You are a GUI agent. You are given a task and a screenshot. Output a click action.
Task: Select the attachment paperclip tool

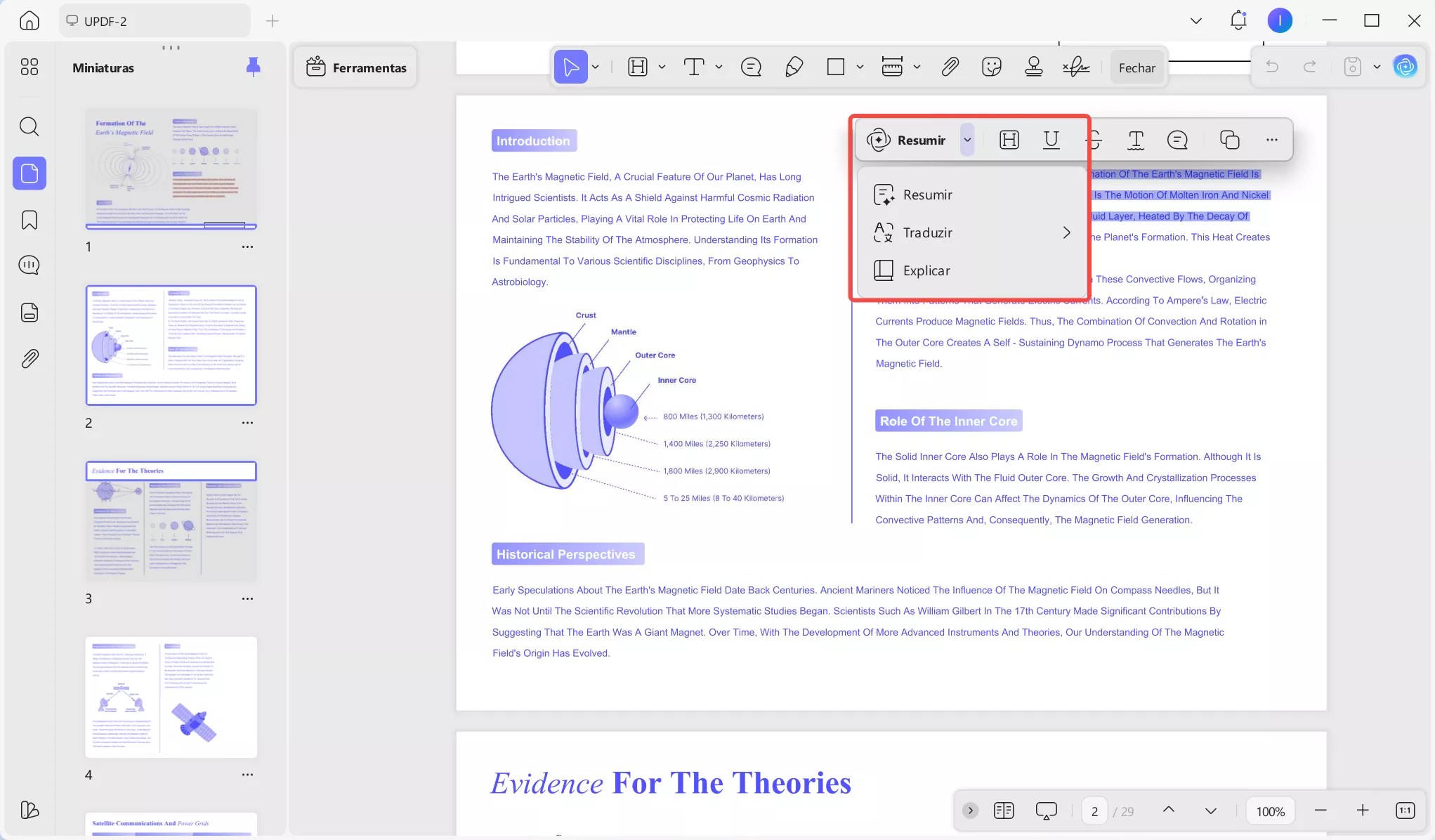(x=950, y=67)
